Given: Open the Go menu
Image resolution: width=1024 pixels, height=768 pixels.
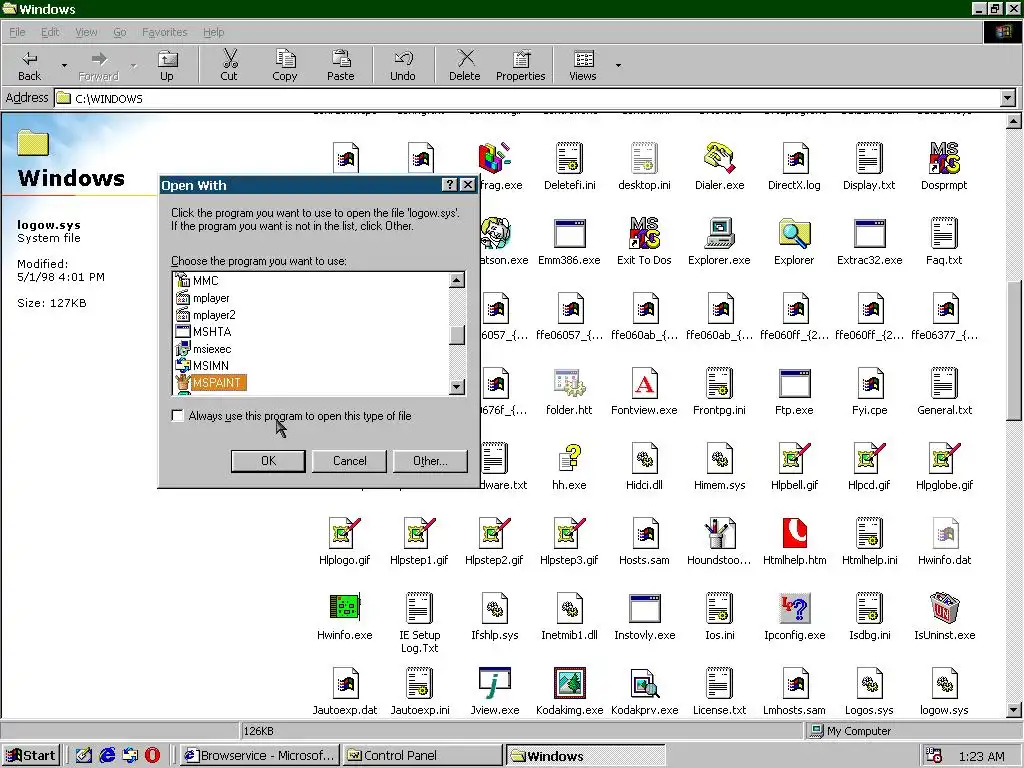Looking at the screenshot, I should (x=120, y=32).
